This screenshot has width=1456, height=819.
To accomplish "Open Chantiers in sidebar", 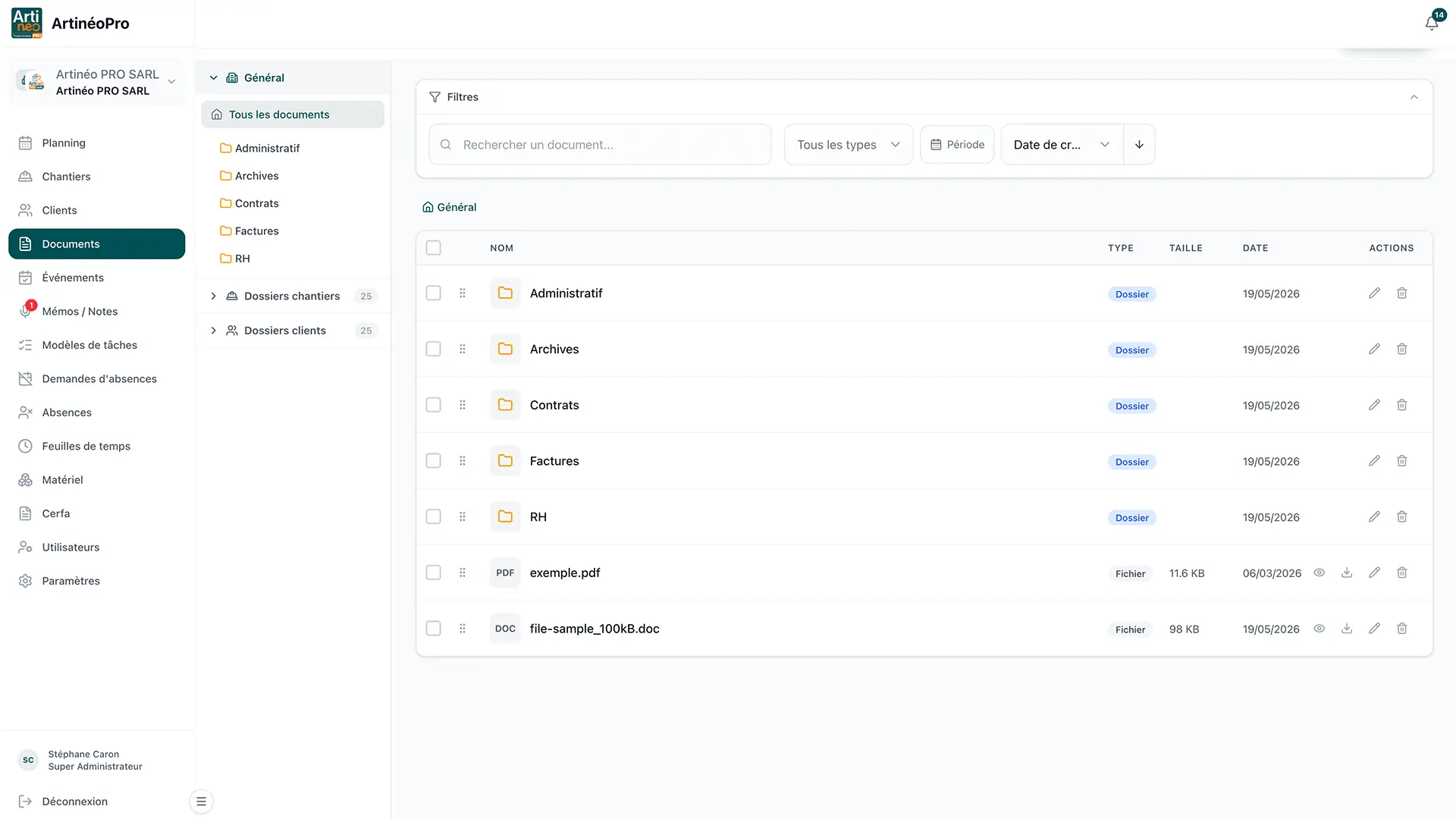I will (x=97, y=177).
